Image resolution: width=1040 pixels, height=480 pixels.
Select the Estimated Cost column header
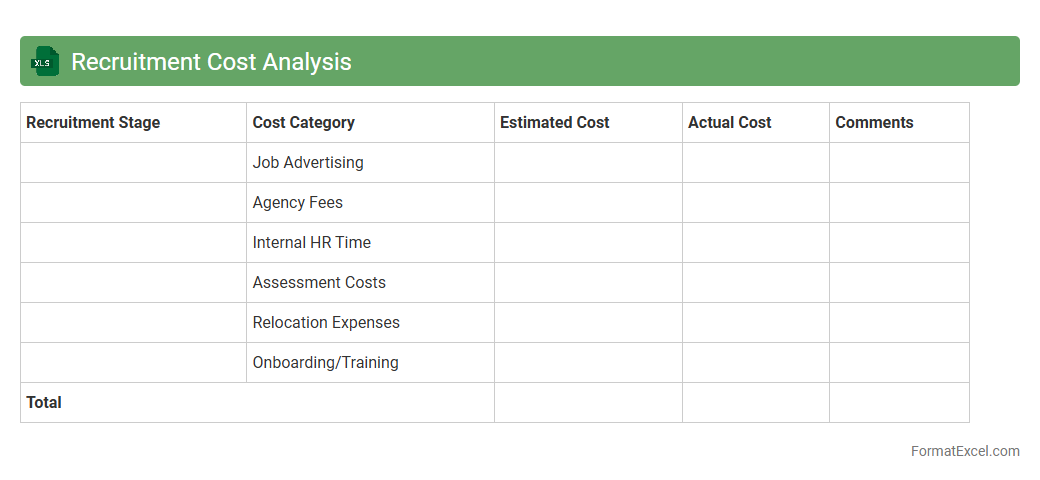(x=554, y=122)
